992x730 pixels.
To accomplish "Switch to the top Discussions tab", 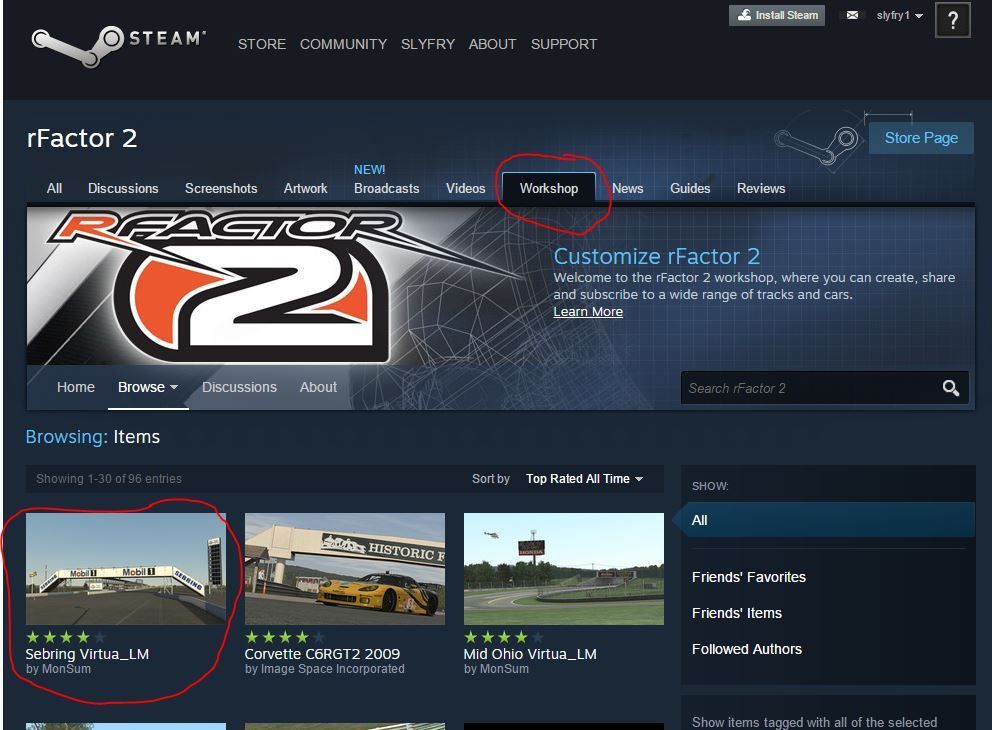I will (x=123, y=189).
